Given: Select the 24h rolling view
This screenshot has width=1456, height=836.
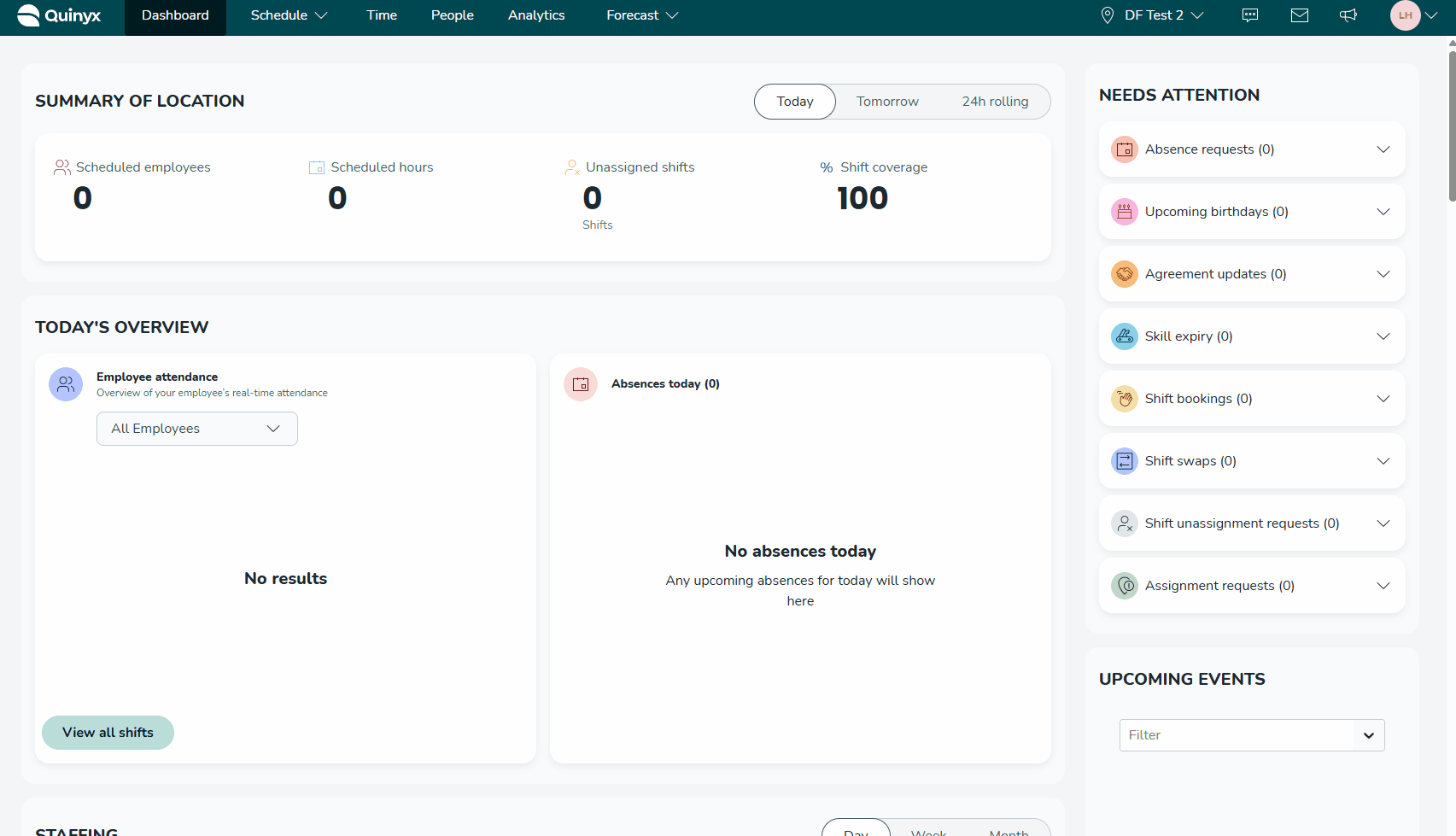Looking at the screenshot, I should [995, 102].
